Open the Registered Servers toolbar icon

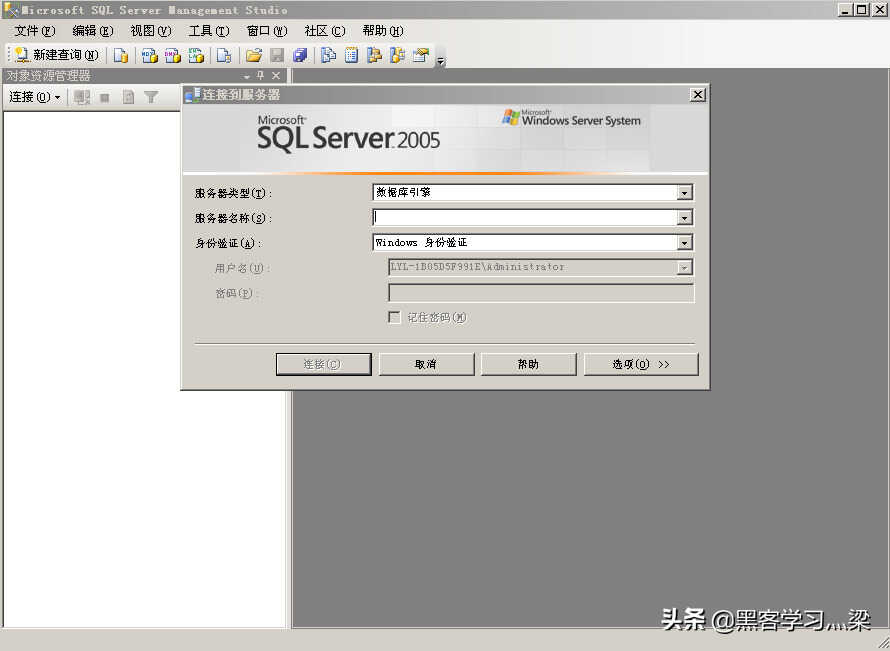328,55
